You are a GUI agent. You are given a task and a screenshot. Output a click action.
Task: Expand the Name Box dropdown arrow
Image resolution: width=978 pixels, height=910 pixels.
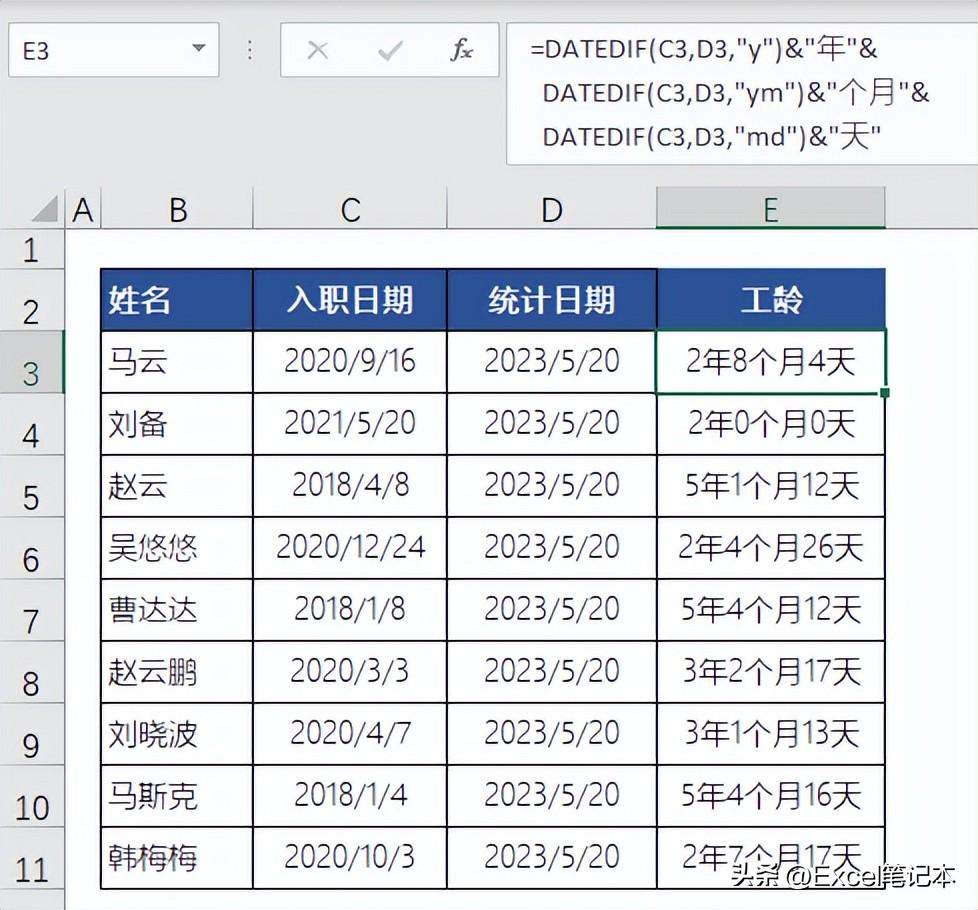[199, 48]
